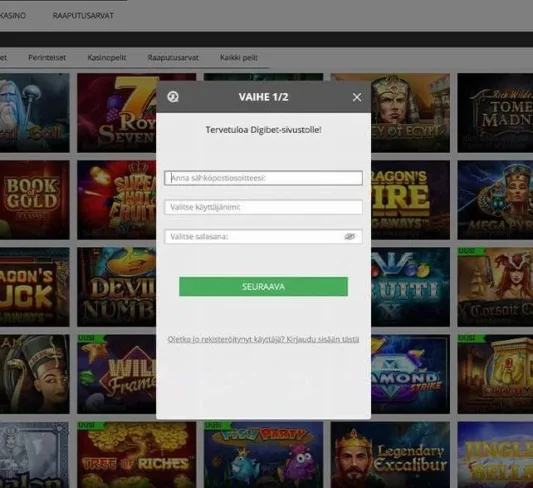Open the Legendary Excalibur game thumbnail
The image size is (533, 488).
pyautogui.click(x=390, y=455)
